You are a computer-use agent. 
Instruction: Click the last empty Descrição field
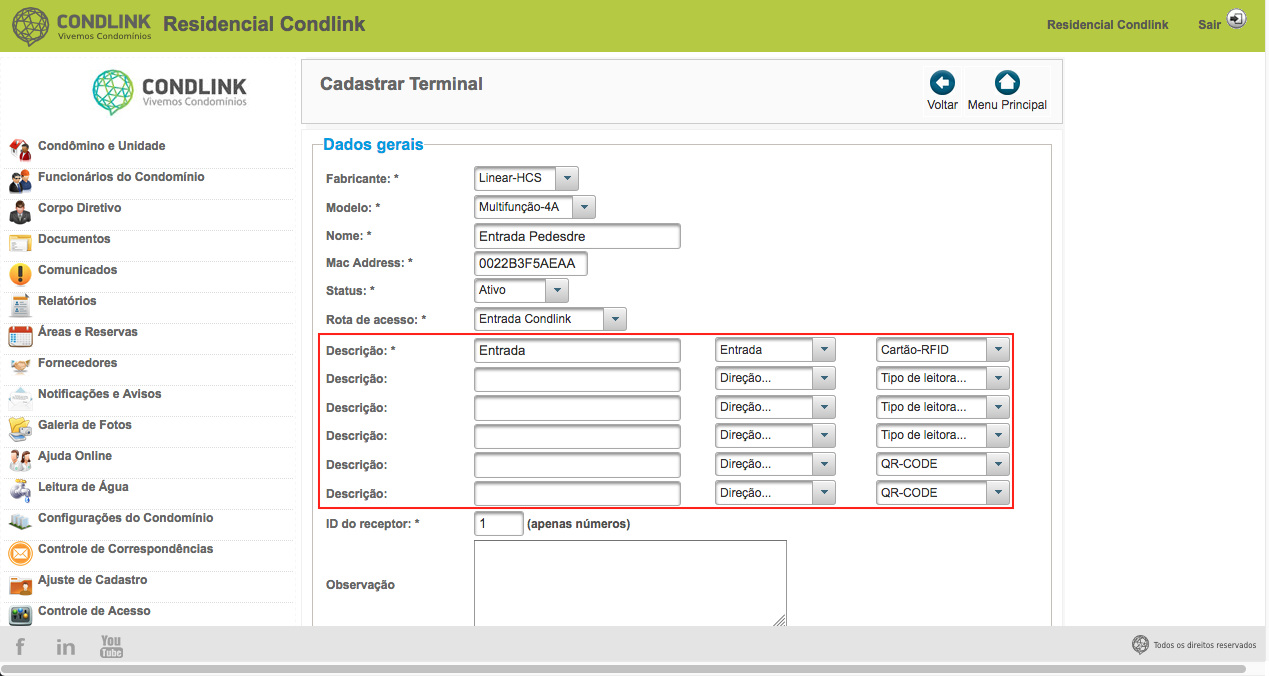click(577, 493)
